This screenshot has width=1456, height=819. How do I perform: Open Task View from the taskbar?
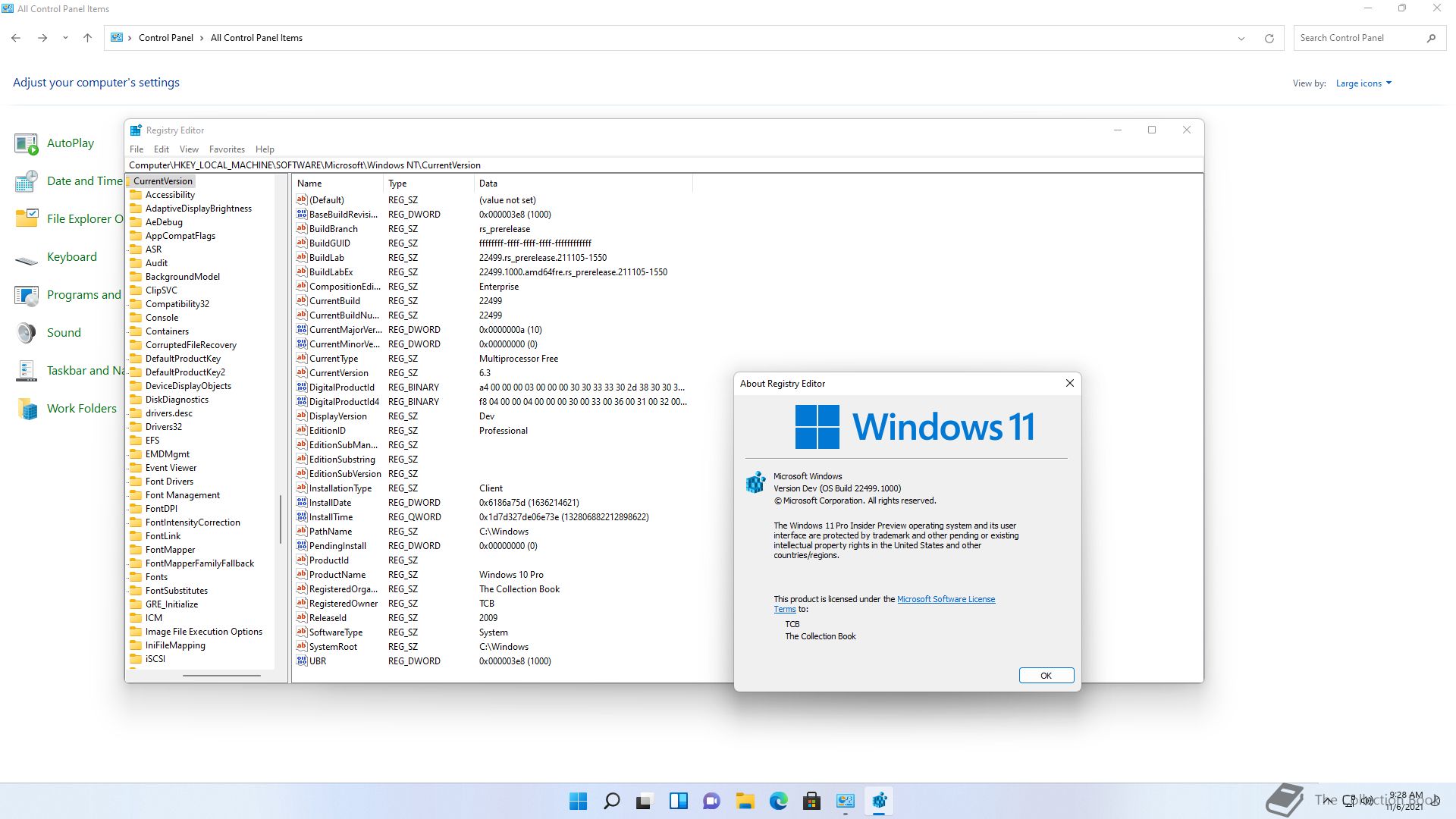(645, 801)
